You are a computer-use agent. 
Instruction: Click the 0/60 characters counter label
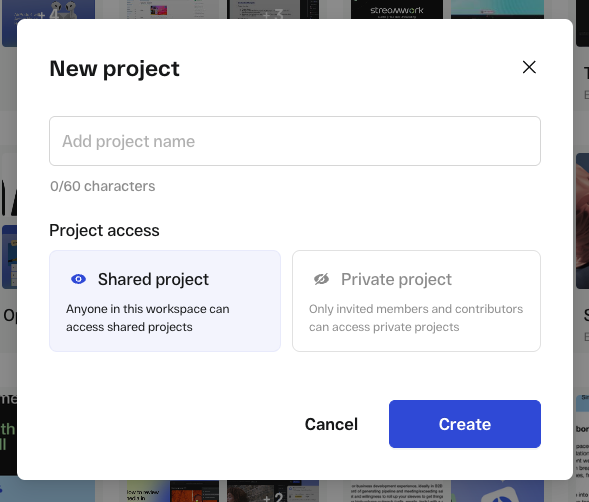(103, 186)
